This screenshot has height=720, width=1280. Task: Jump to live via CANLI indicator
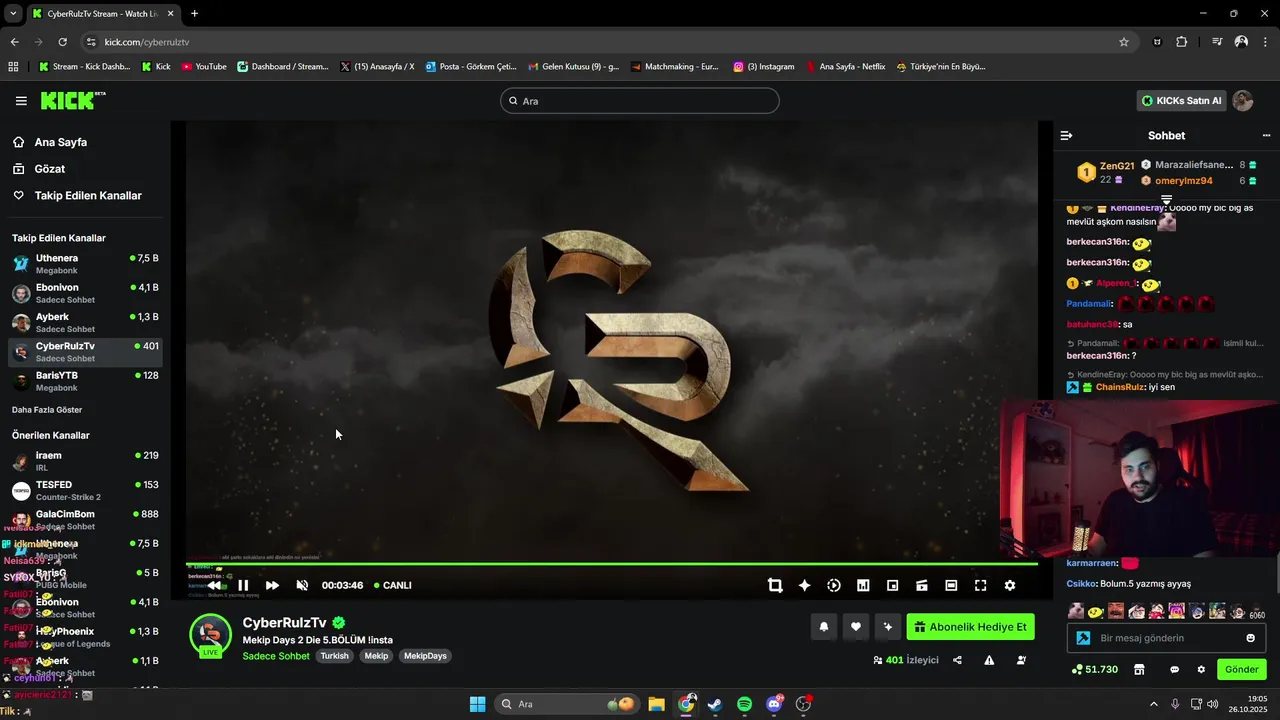pos(392,586)
